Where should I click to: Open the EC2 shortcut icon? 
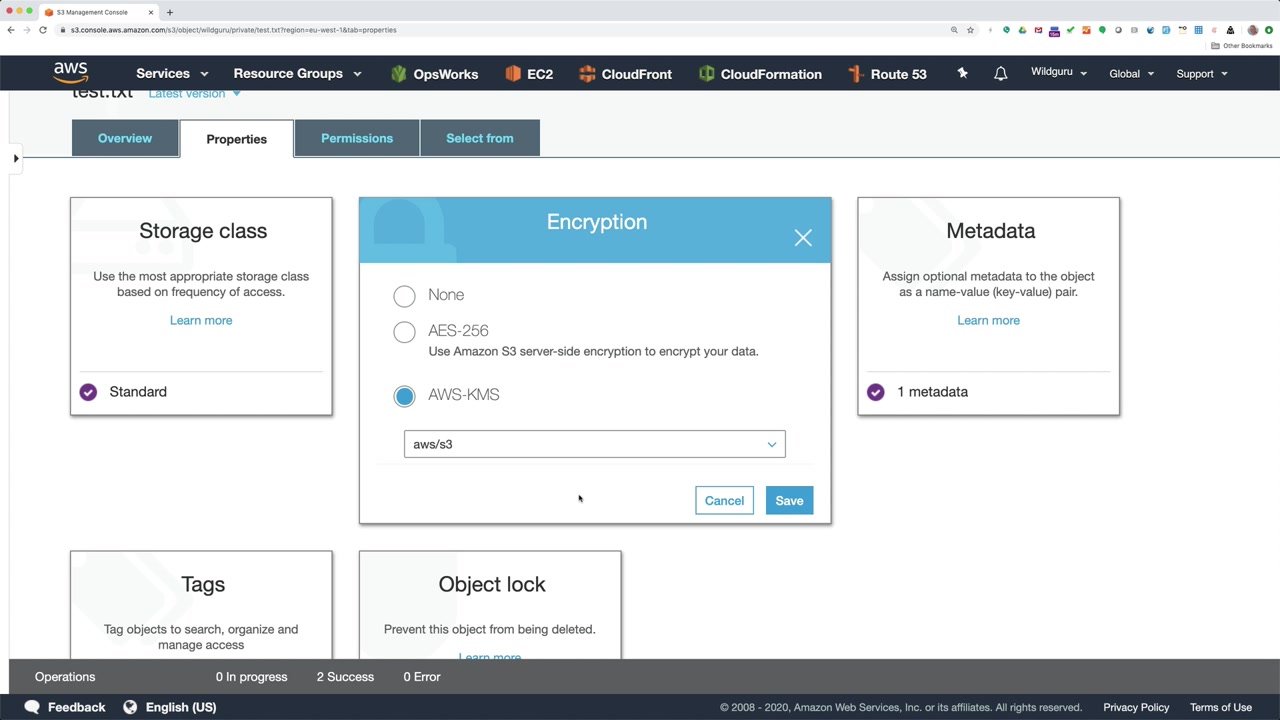pos(513,74)
